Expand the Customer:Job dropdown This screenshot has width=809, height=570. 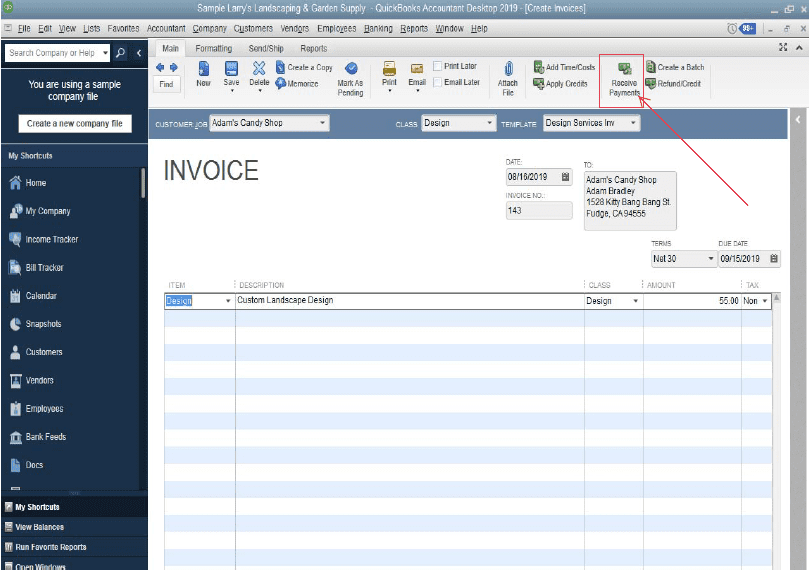[322, 123]
